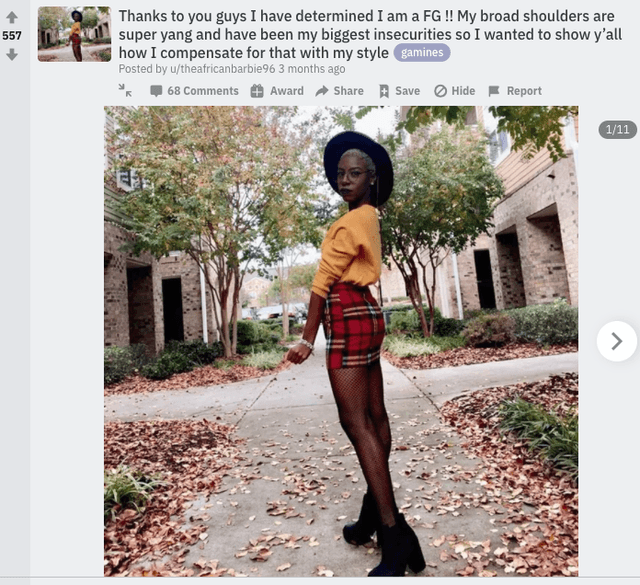Open the 68 Comments link

[194, 91]
